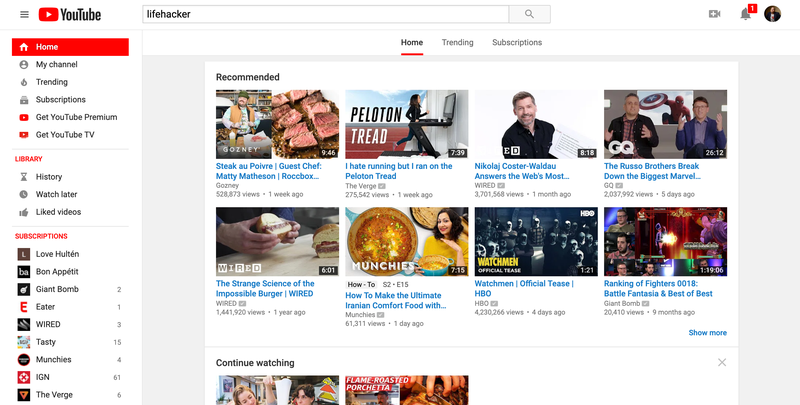This screenshot has width=800, height=405.
Task: Click the GQ channel name under video
Action: point(609,186)
